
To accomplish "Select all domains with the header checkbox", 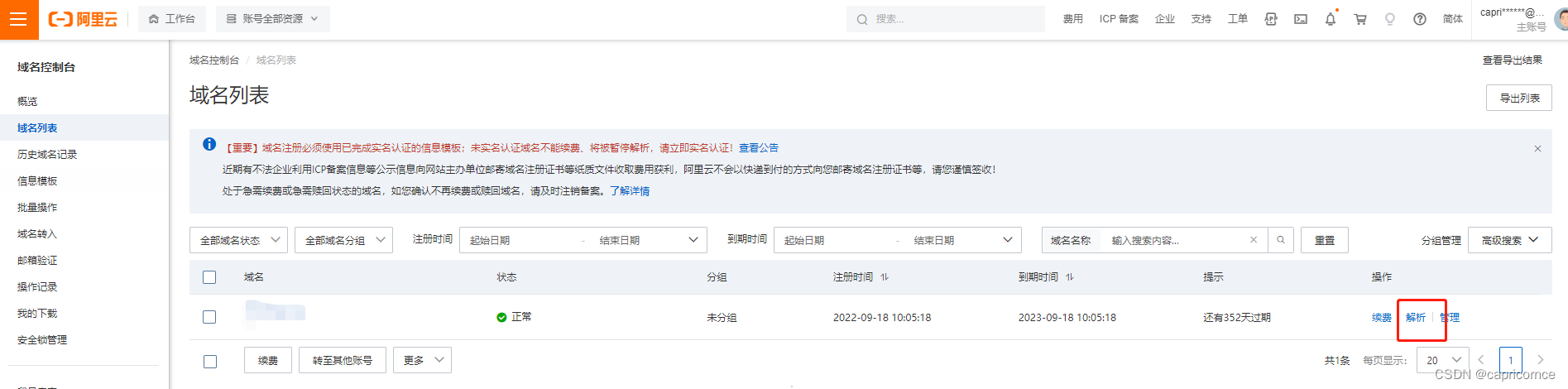I will point(209,277).
